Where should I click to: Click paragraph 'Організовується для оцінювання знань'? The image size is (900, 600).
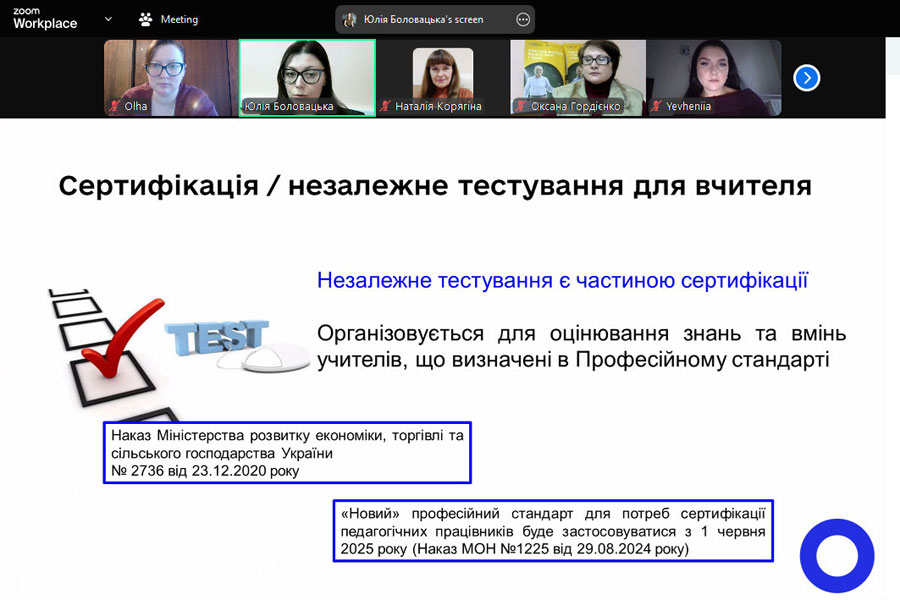click(x=581, y=347)
